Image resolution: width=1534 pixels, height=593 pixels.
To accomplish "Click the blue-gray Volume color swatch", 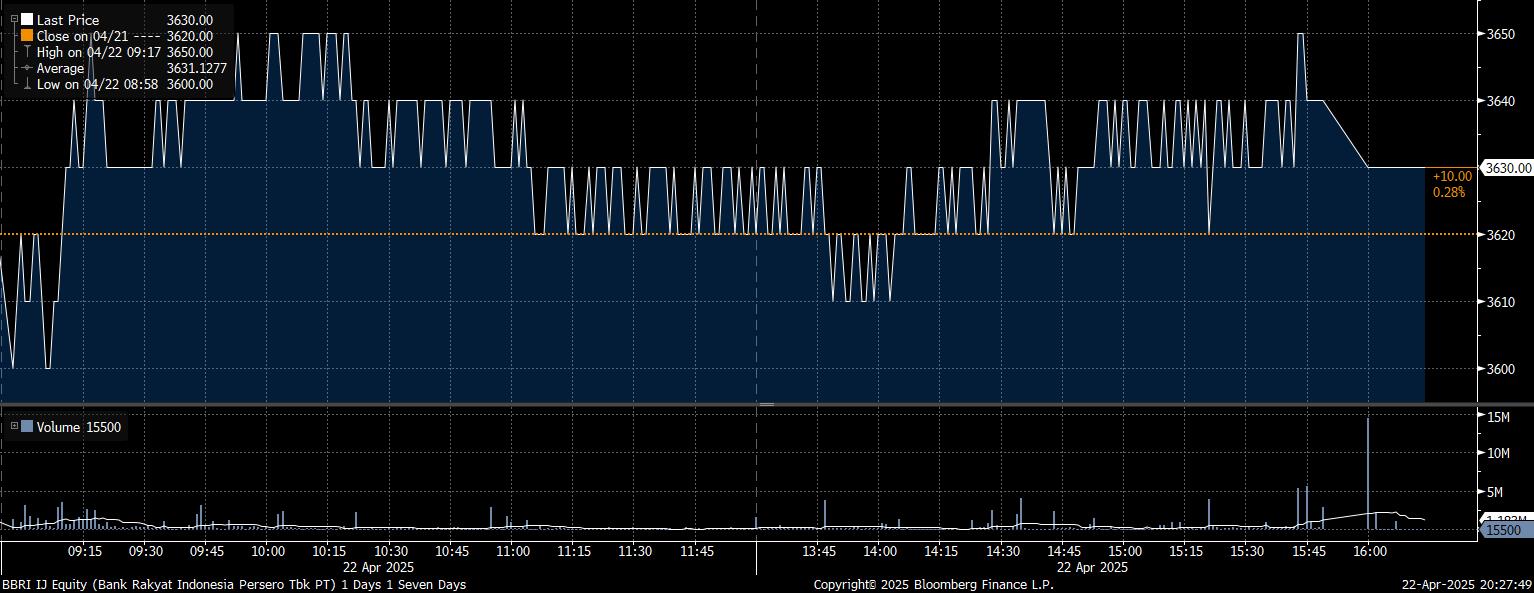I will click(x=27, y=427).
